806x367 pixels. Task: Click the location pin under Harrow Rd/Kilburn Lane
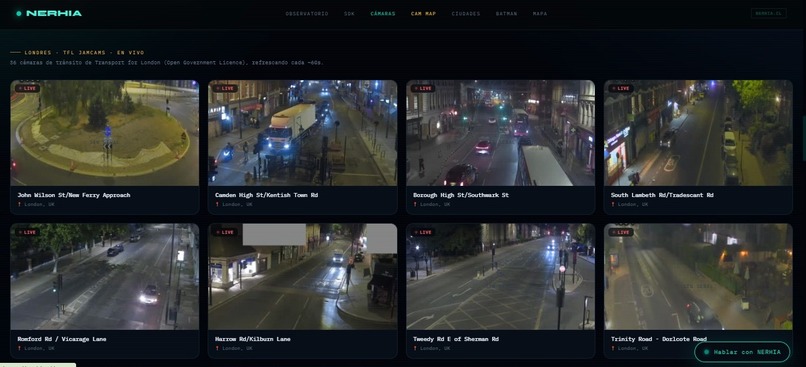pos(217,348)
